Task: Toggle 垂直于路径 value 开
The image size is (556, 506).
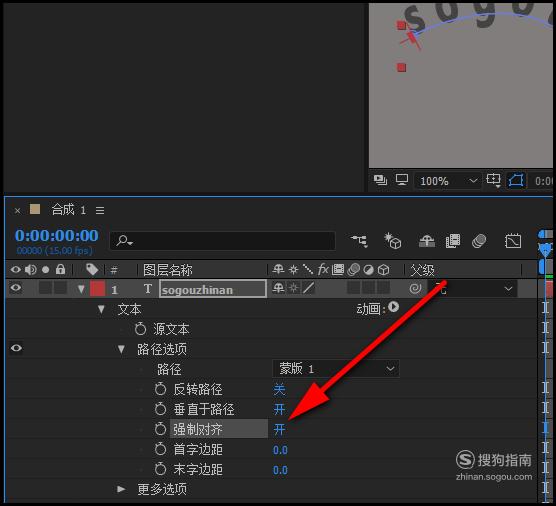Action: (279, 409)
